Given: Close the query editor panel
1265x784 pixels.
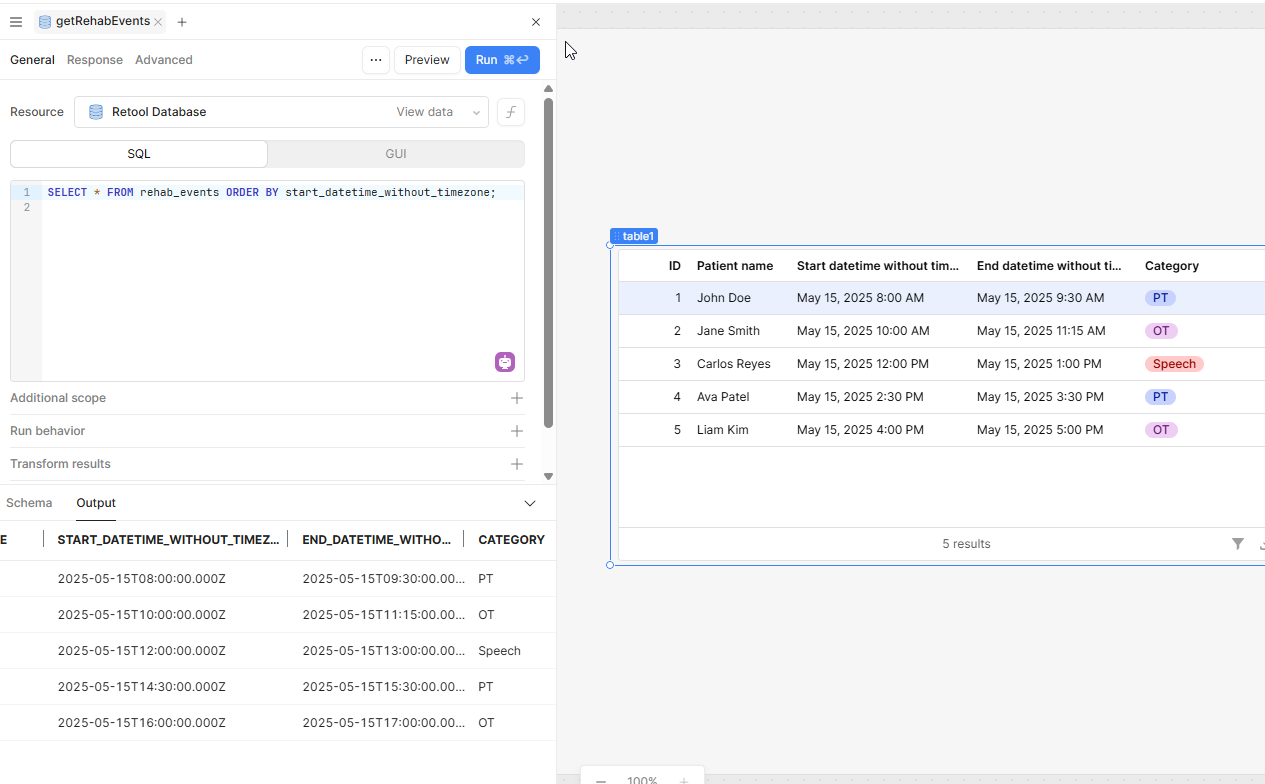Looking at the screenshot, I should click(x=536, y=22).
